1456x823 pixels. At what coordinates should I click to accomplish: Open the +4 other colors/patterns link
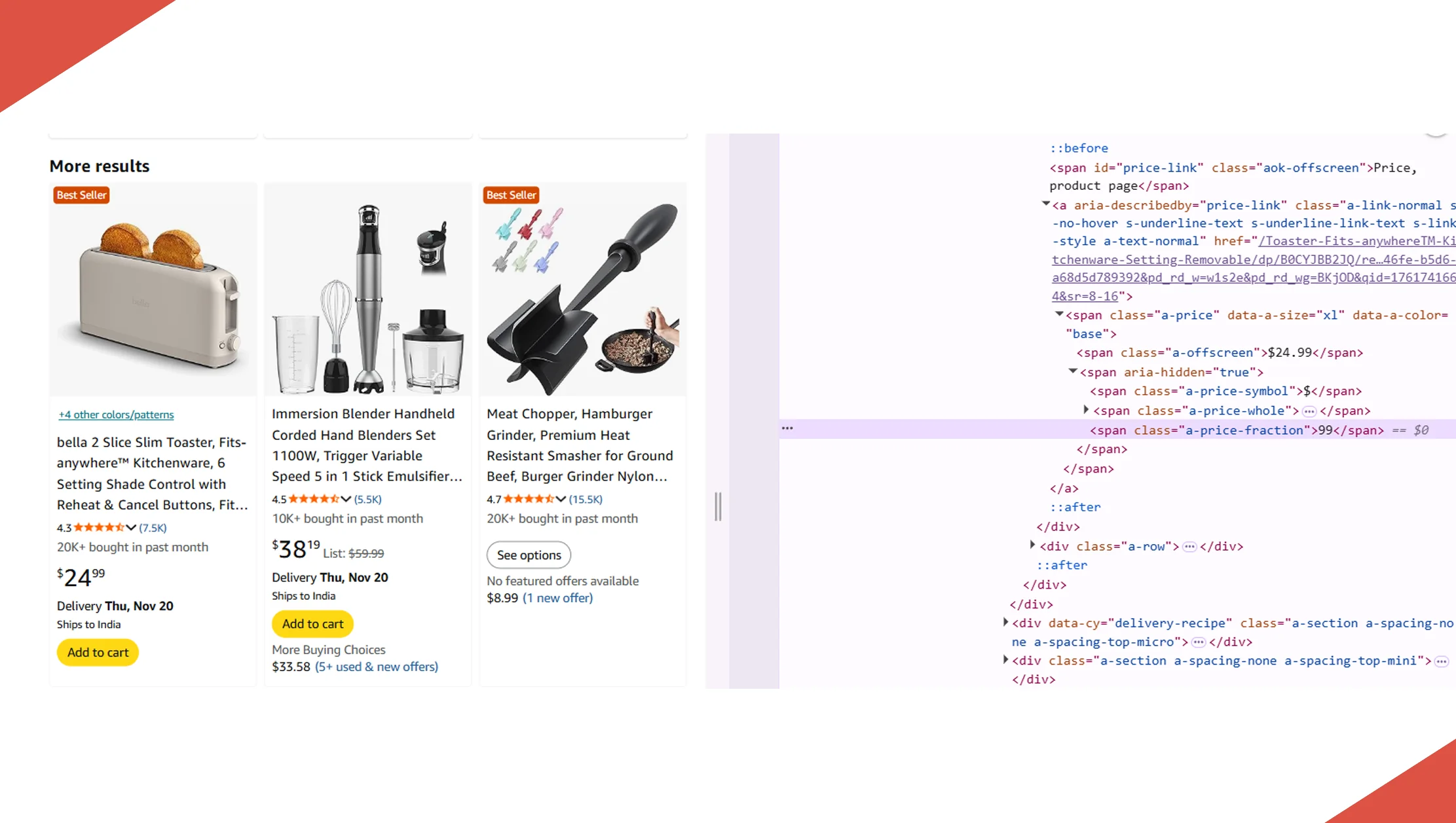click(x=116, y=414)
